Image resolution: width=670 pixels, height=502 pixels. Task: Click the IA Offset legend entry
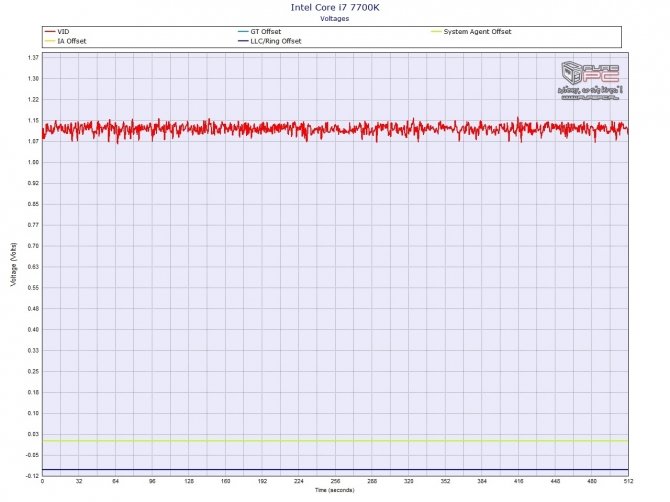[x=66, y=41]
